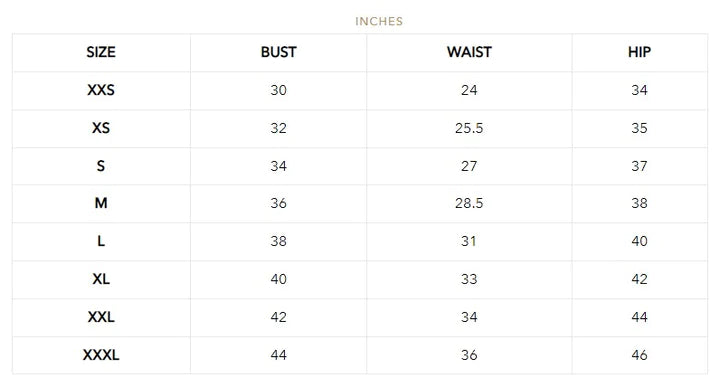Click the XL size row label
720x387 pixels.
[x=101, y=279]
